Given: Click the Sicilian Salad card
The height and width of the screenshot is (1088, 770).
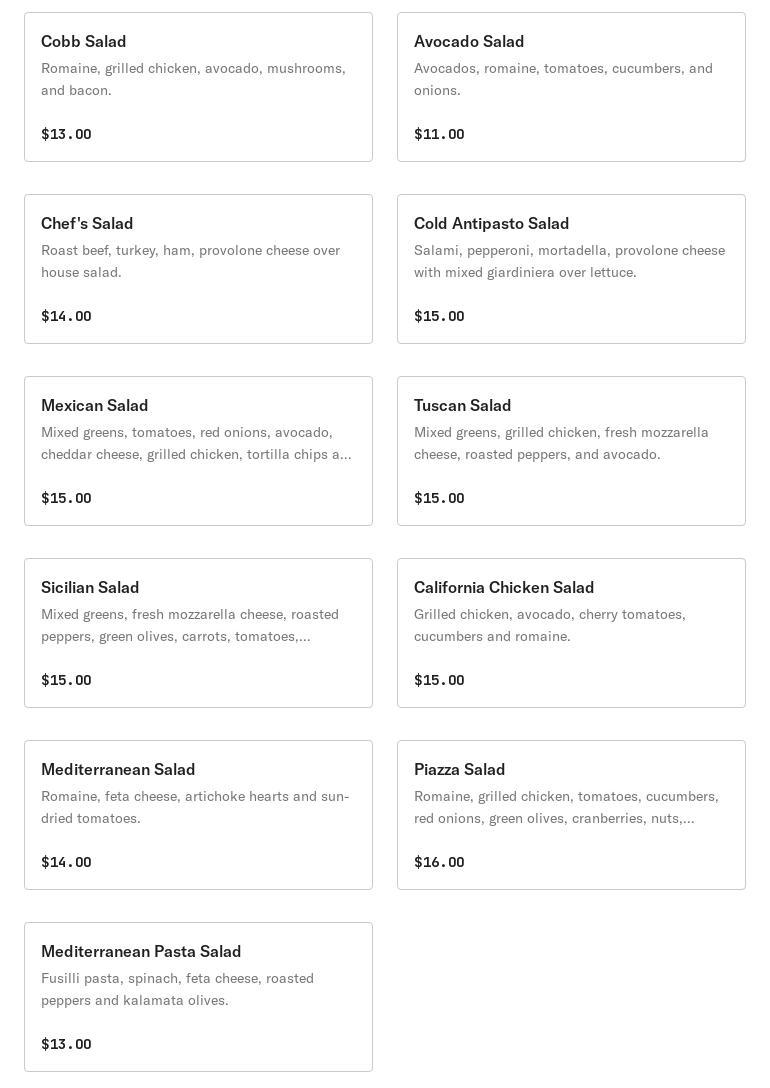Looking at the screenshot, I should tap(198, 633).
